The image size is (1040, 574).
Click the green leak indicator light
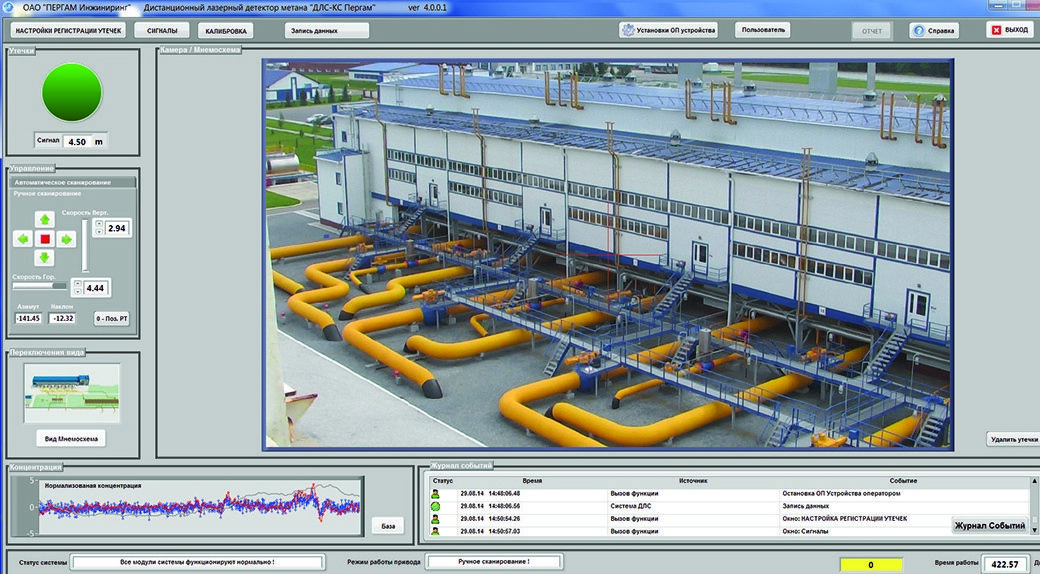pos(72,92)
